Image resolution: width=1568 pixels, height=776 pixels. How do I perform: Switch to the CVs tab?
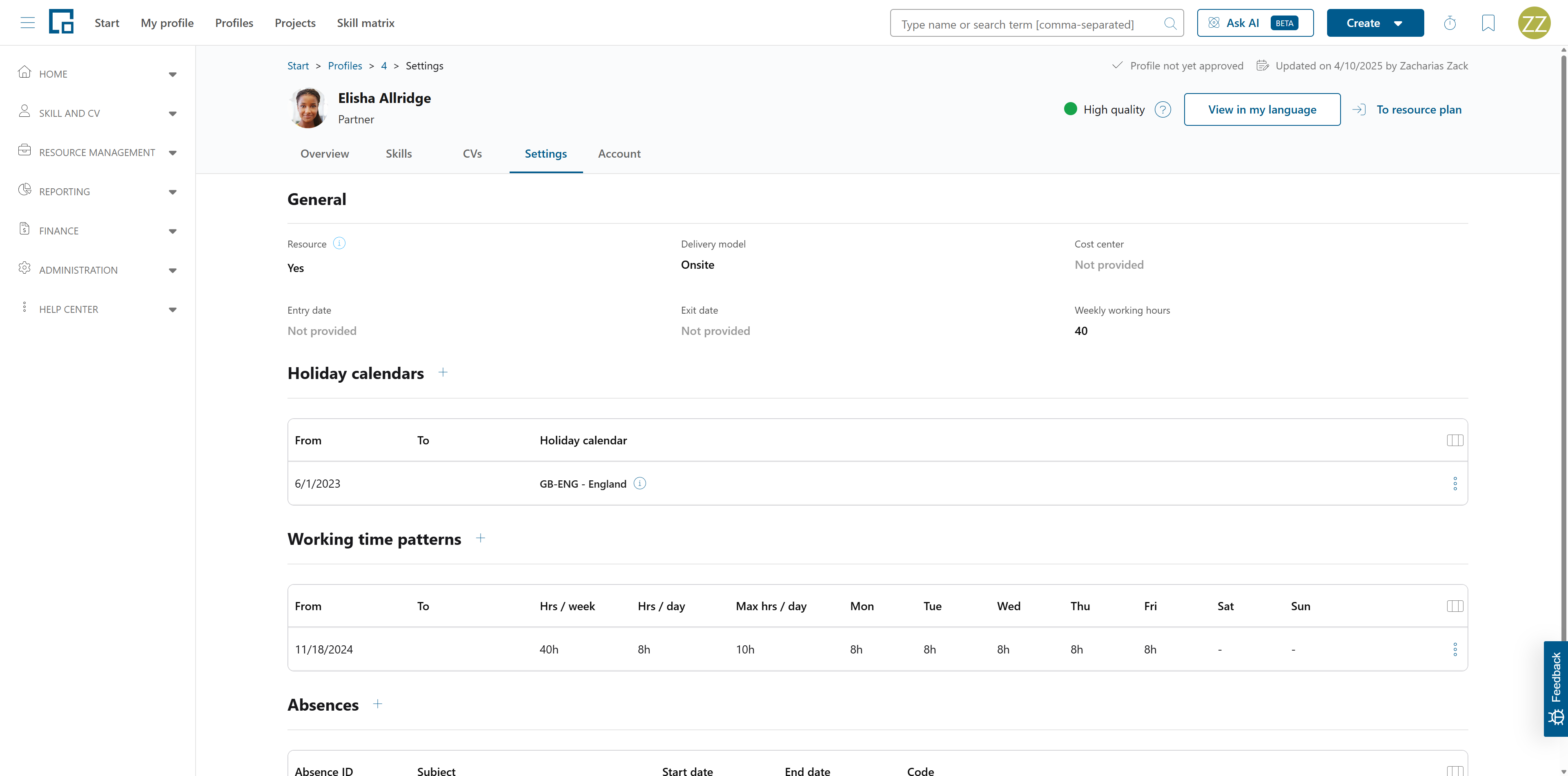click(472, 154)
